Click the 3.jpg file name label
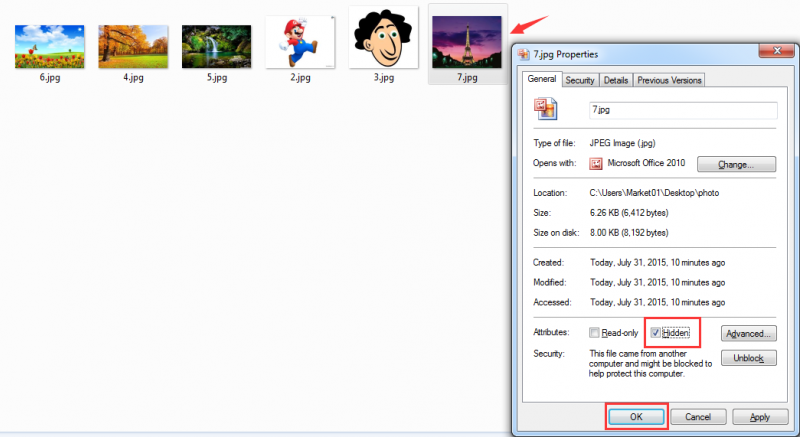This screenshot has height=437, width=800. coord(383,78)
